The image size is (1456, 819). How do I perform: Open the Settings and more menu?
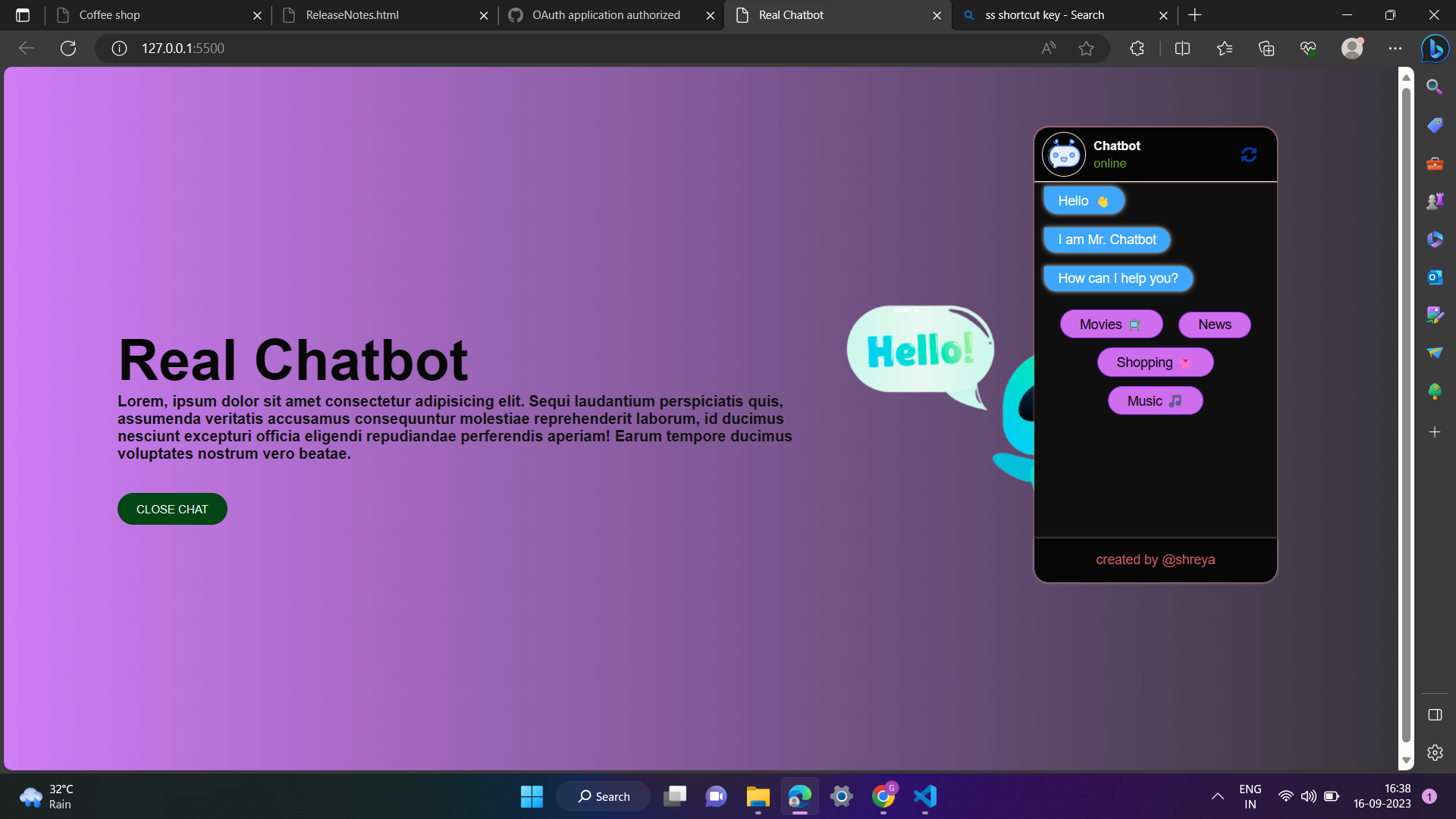point(1396,48)
